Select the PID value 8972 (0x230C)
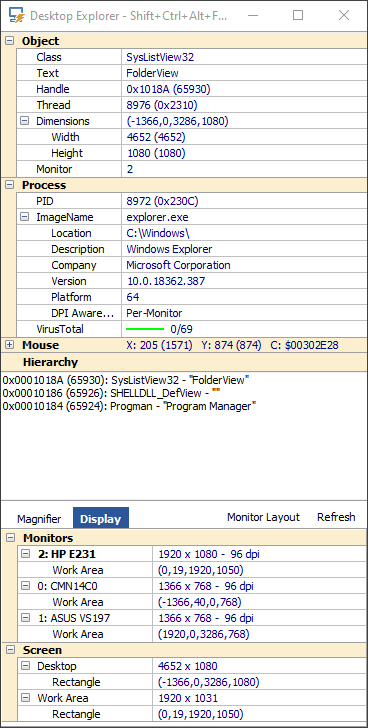The height and width of the screenshot is (728, 368). pyautogui.click(x=162, y=201)
